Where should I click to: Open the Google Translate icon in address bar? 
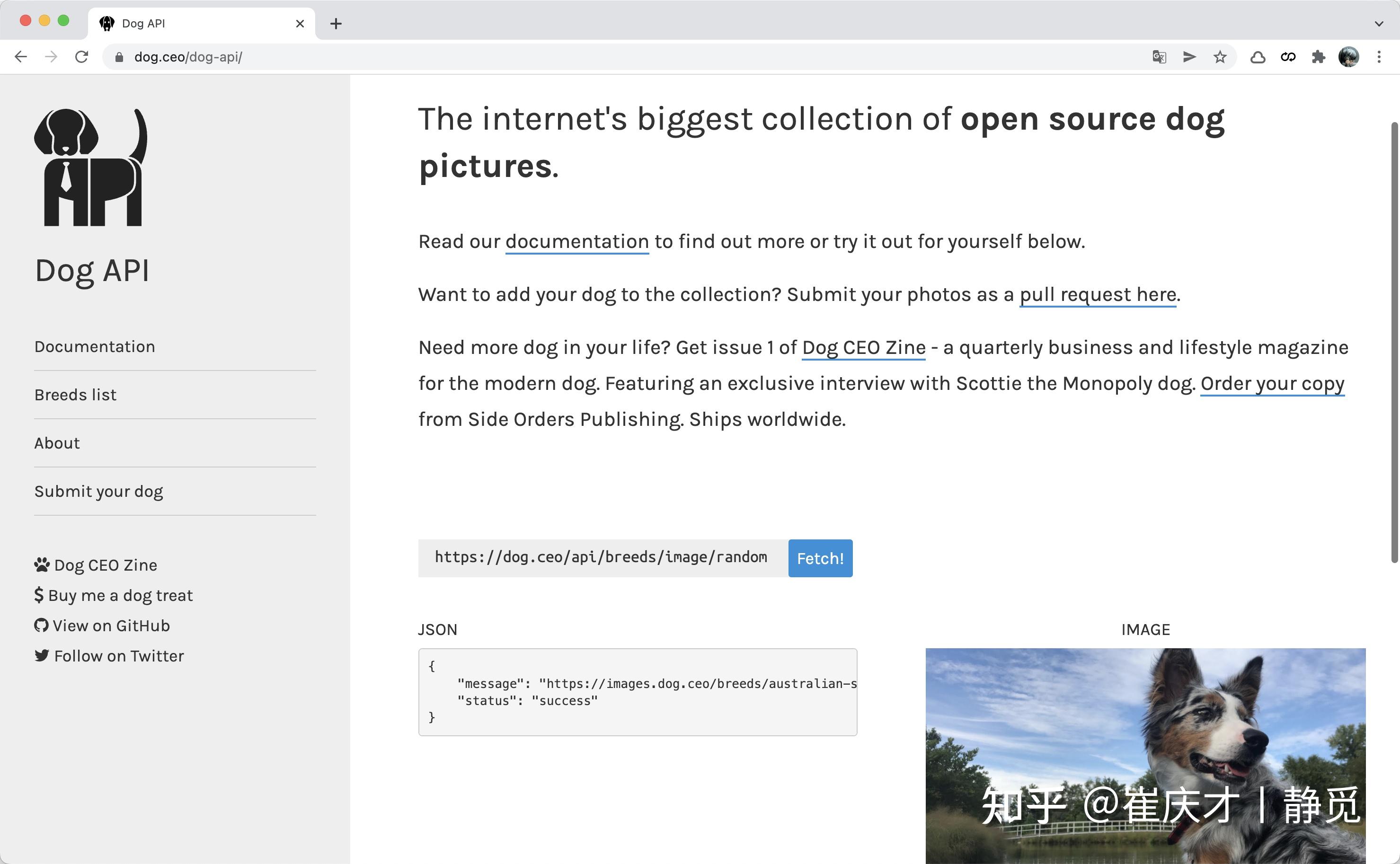[x=1159, y=57]
